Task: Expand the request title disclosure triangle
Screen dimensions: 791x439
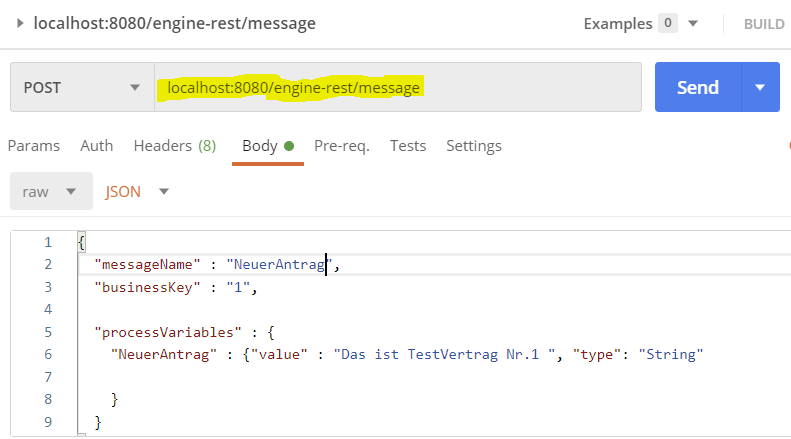Action: click(20, 23)
